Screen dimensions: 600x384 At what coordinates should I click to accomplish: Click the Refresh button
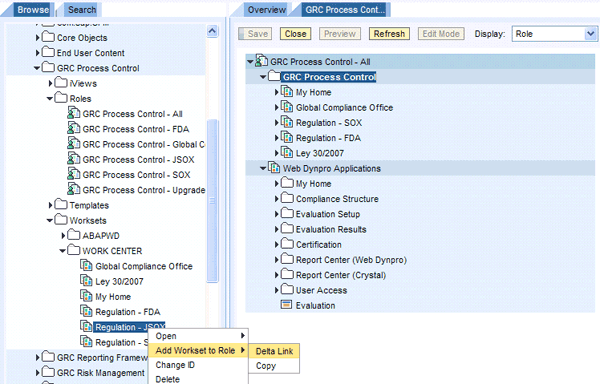point(389,34)
